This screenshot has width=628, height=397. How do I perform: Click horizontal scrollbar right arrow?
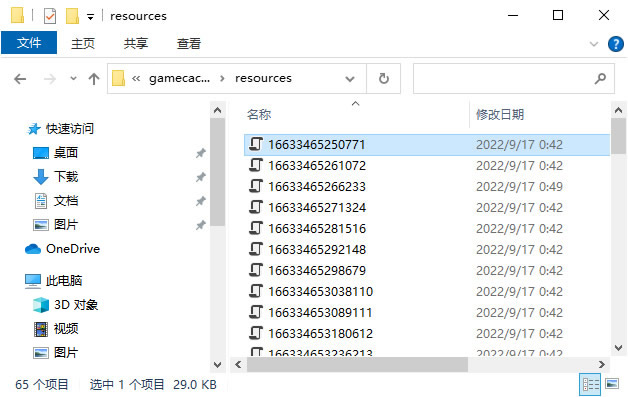(x=602, y=365)
